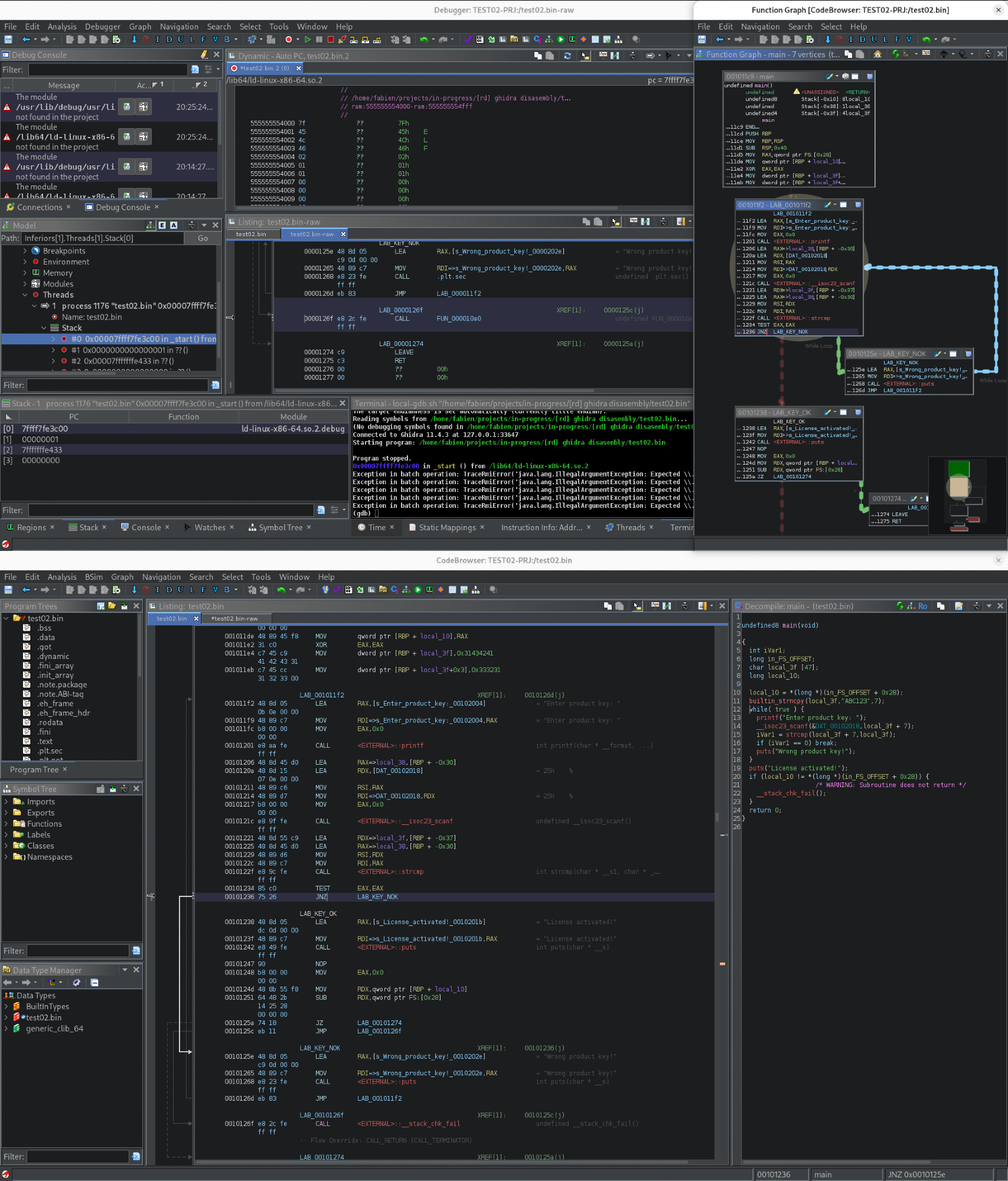Click the Function Graph satellite overview thumbnail
The width and height of the screenshot is (1008, 1181).
[966, 496]
